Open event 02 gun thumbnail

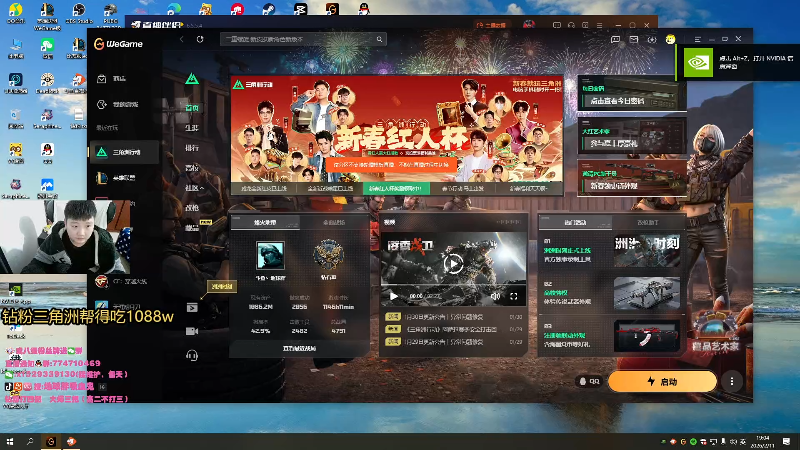point(646,293)
